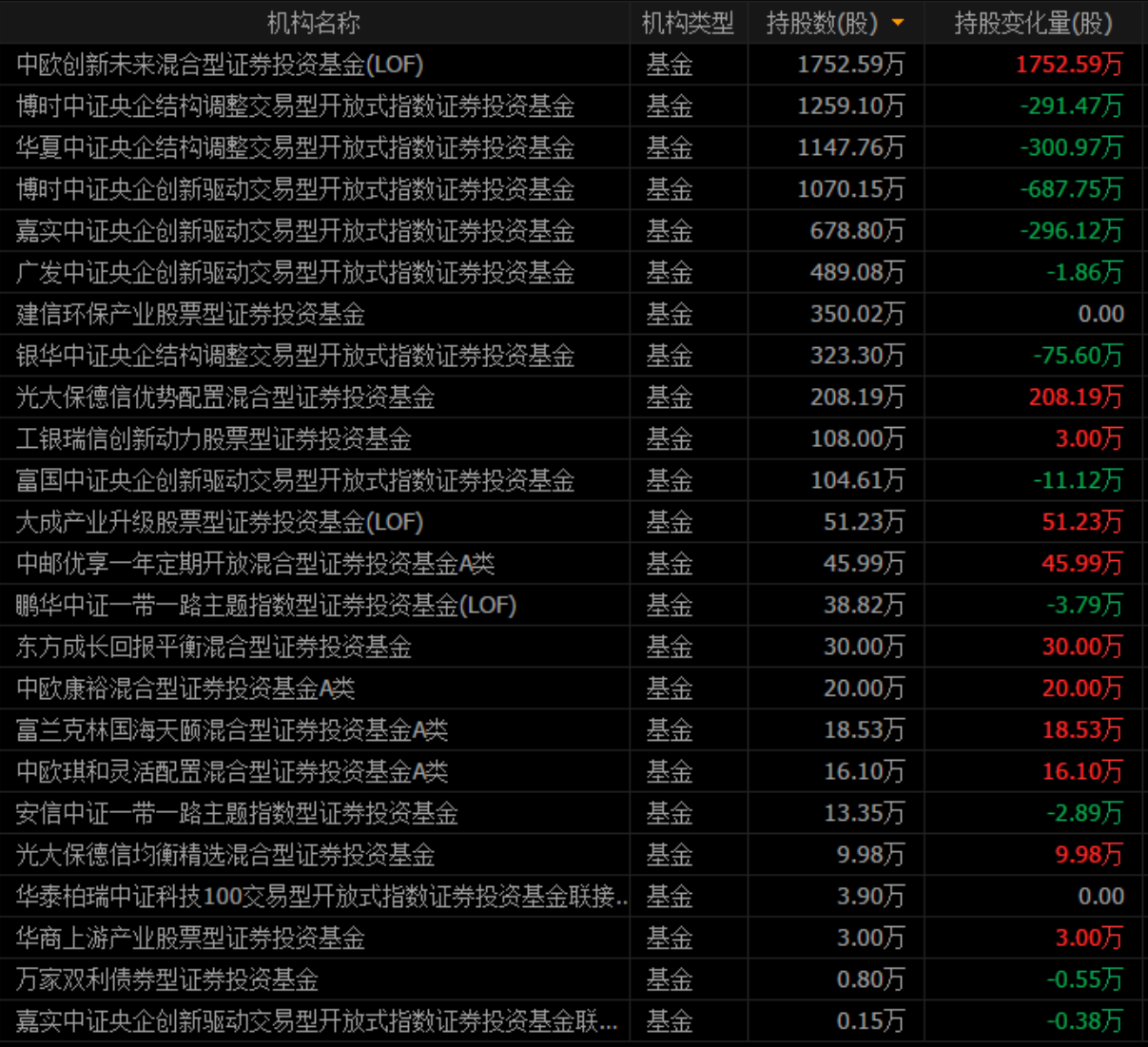Click holding value 104.61万
Viewport: 1148px width, 1047px height.
858,480
